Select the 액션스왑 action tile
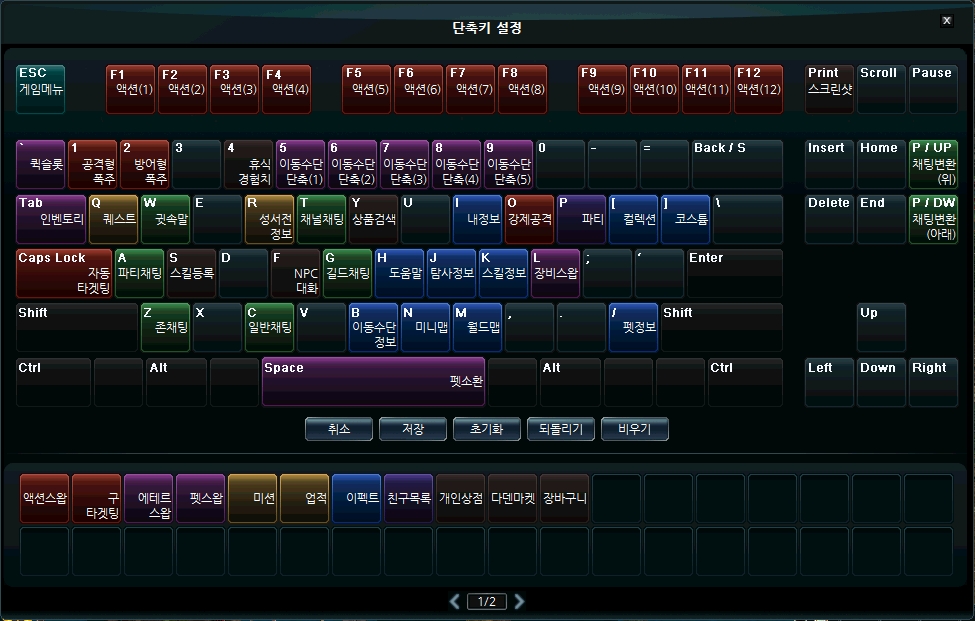 tap(45, 498)
